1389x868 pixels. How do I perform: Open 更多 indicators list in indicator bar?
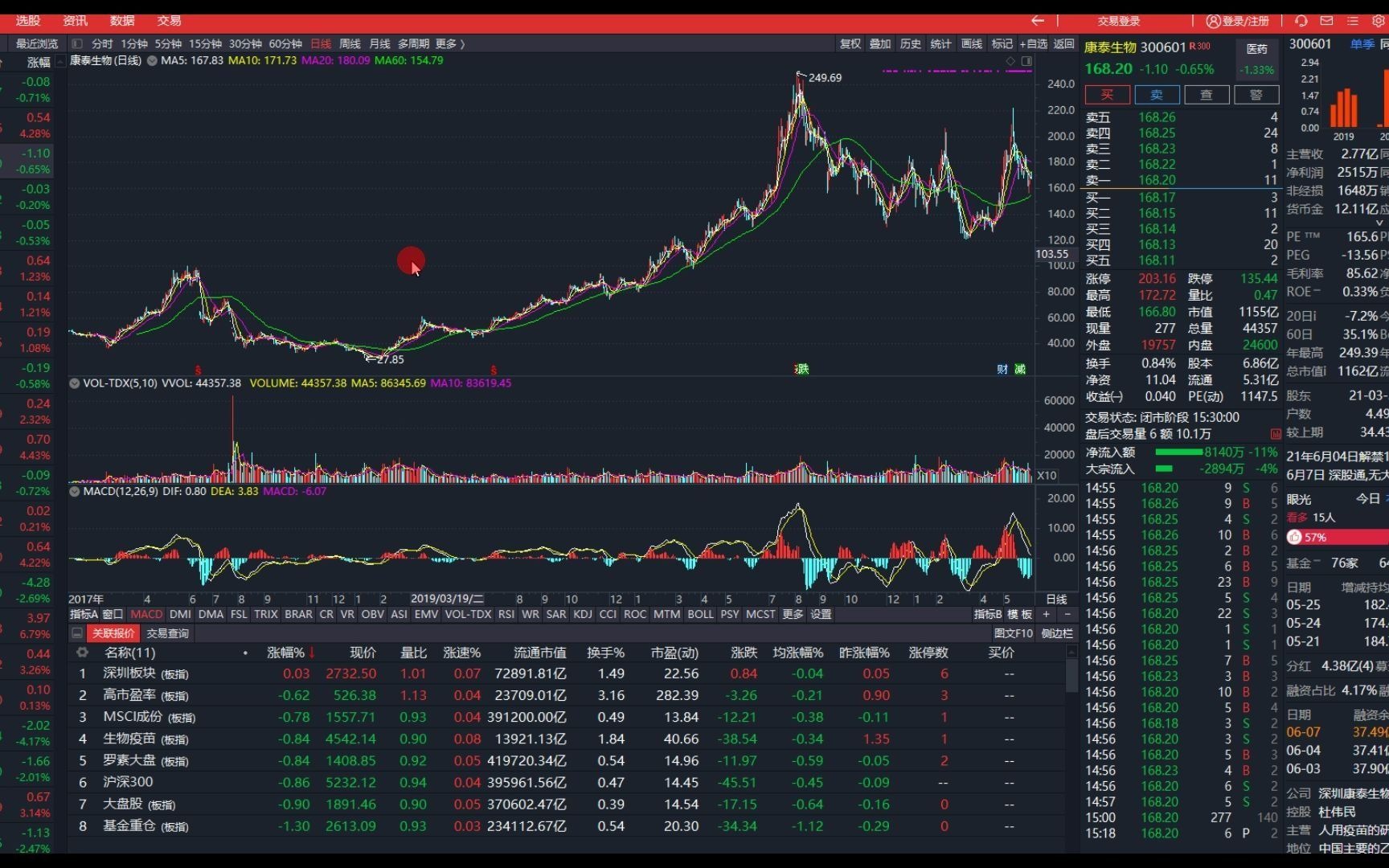coord(793,614)
